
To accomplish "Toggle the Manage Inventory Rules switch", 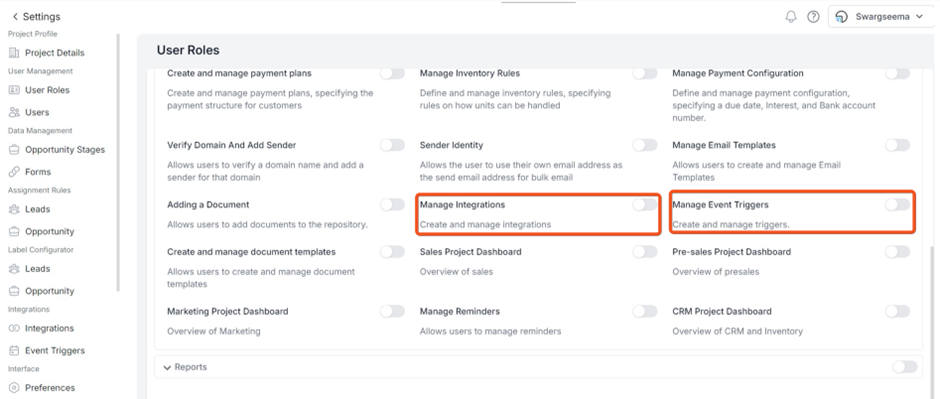I will pos(644,73).
